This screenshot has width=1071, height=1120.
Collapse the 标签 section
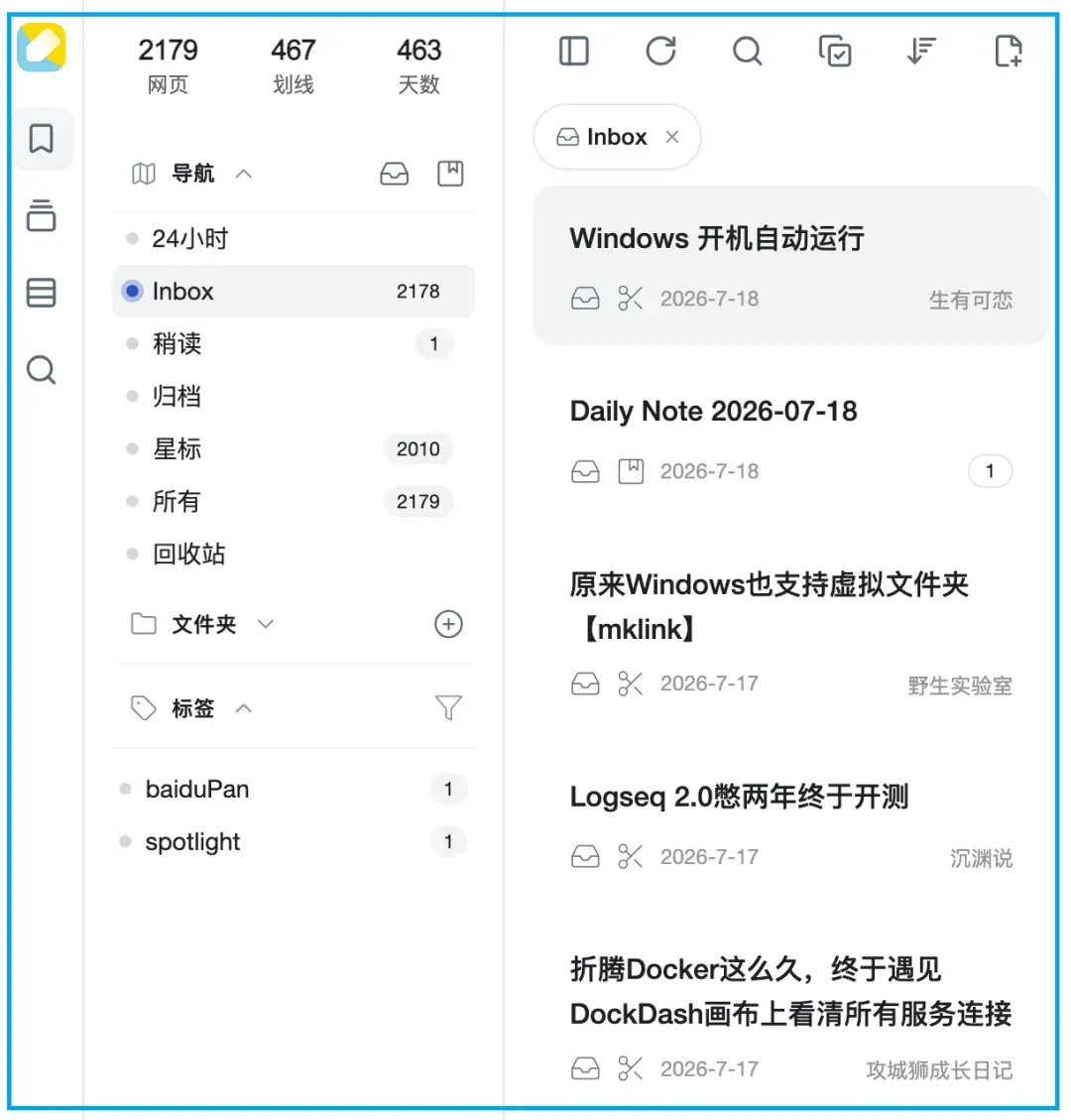[x=244, y=708]
